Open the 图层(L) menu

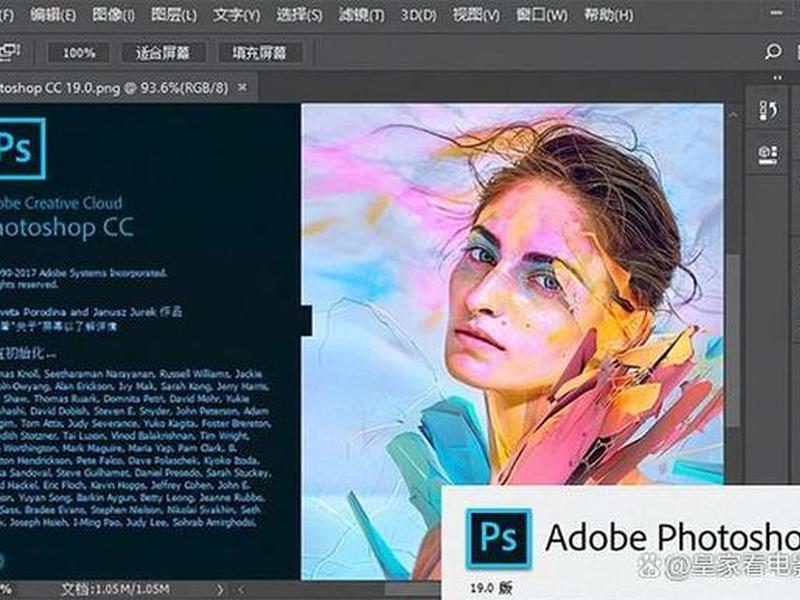174,15
